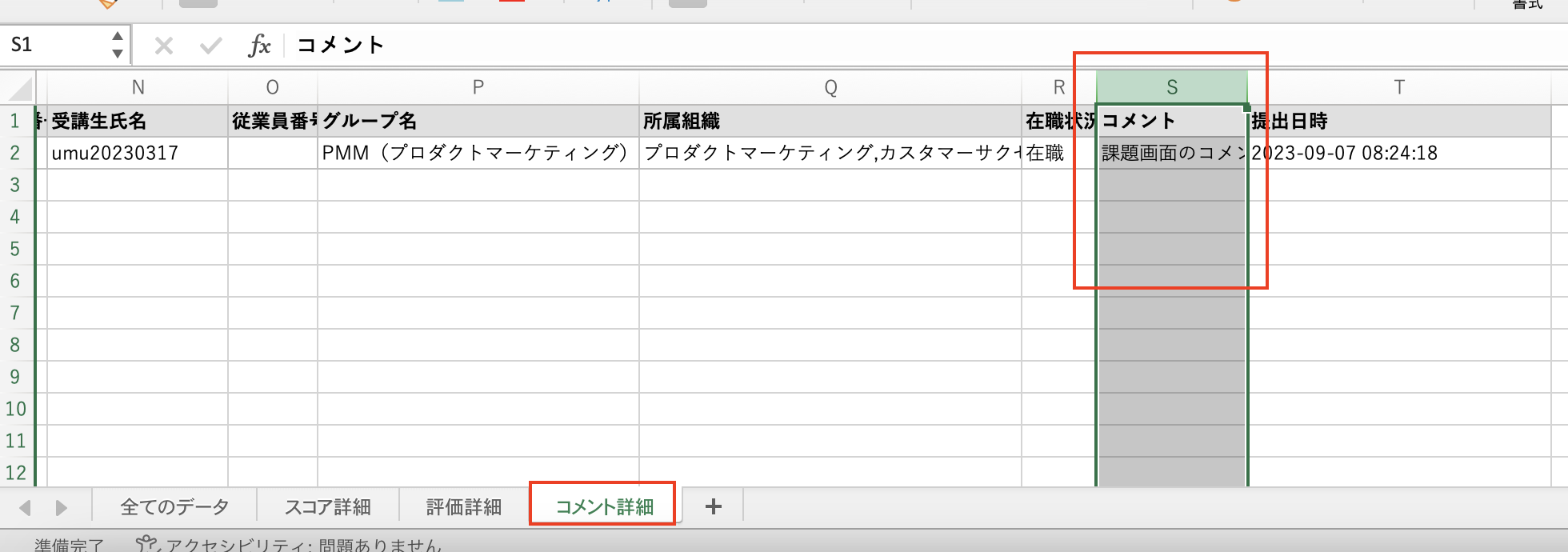The image size is (1568, 552).
Task: Select row 2 header
Action: 15,153
